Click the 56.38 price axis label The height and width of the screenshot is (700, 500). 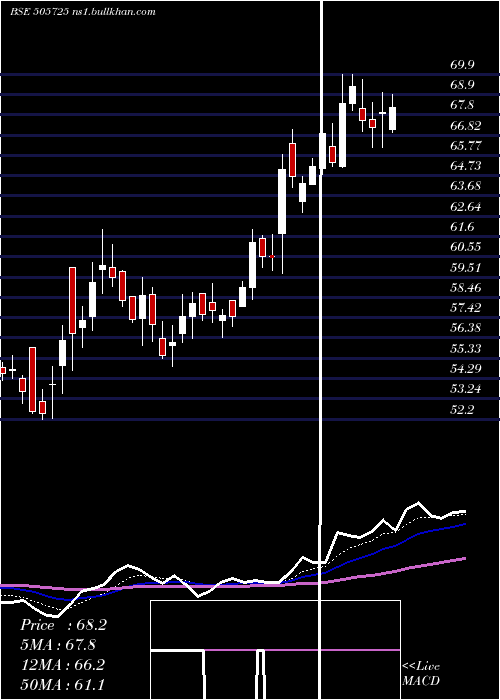pos(466,328)
